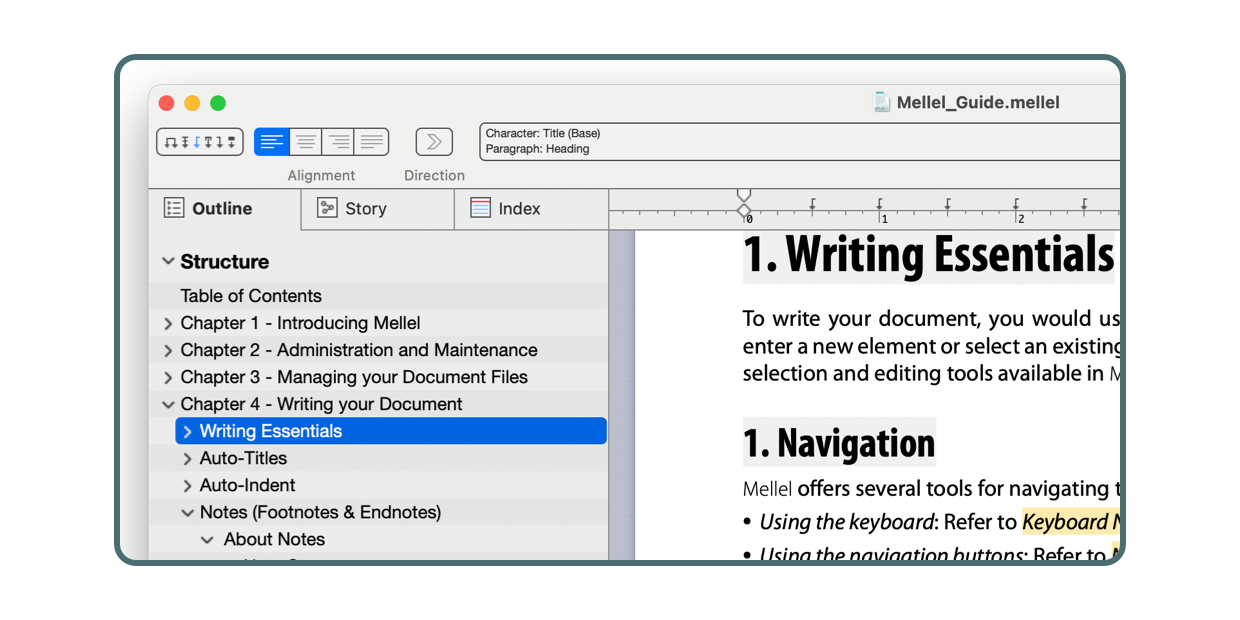
Task: Select the Auto-Indent outline row
Action: [x=378, y=485]
